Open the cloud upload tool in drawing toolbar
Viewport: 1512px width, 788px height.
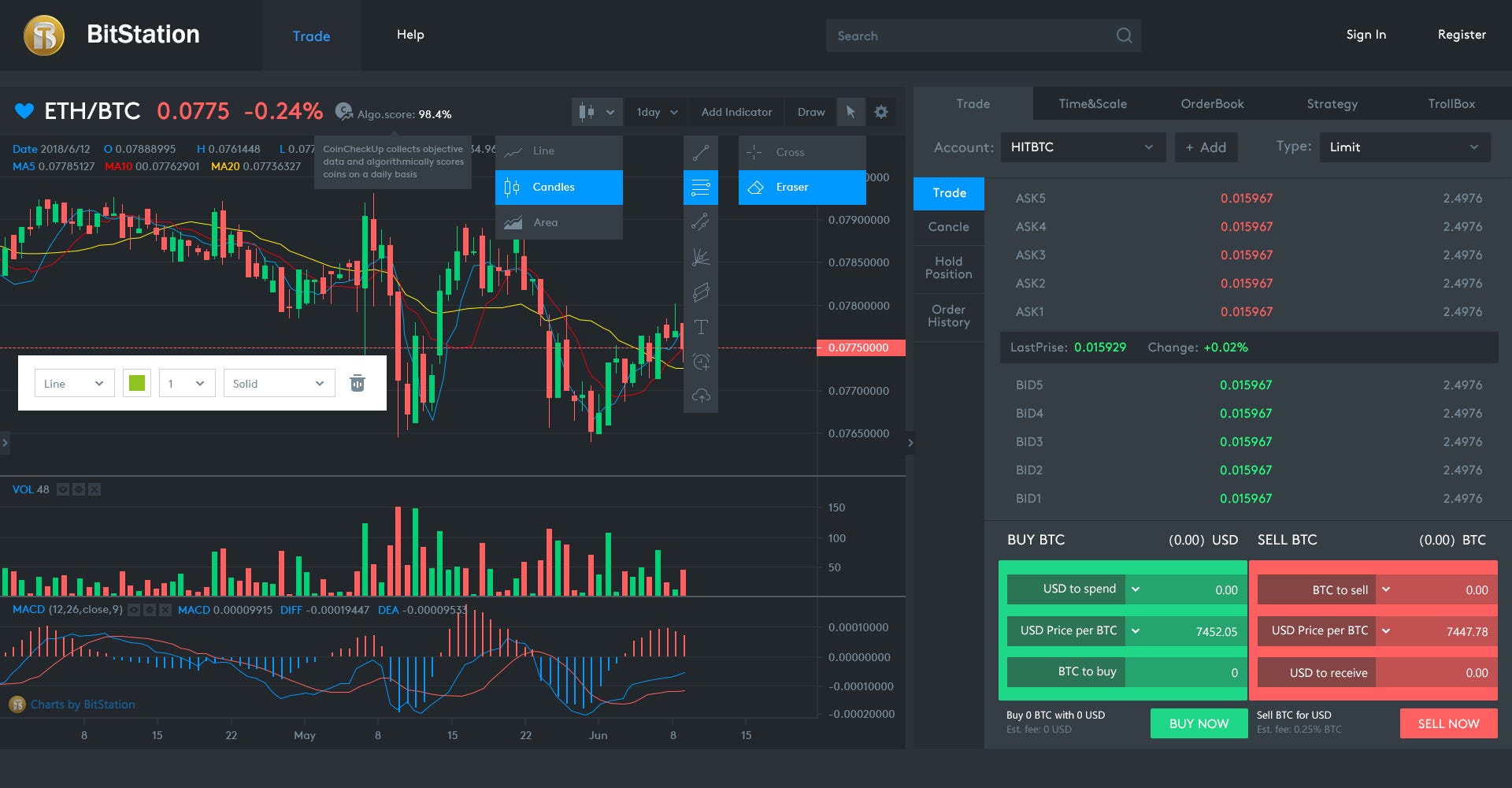coord(701,396)
